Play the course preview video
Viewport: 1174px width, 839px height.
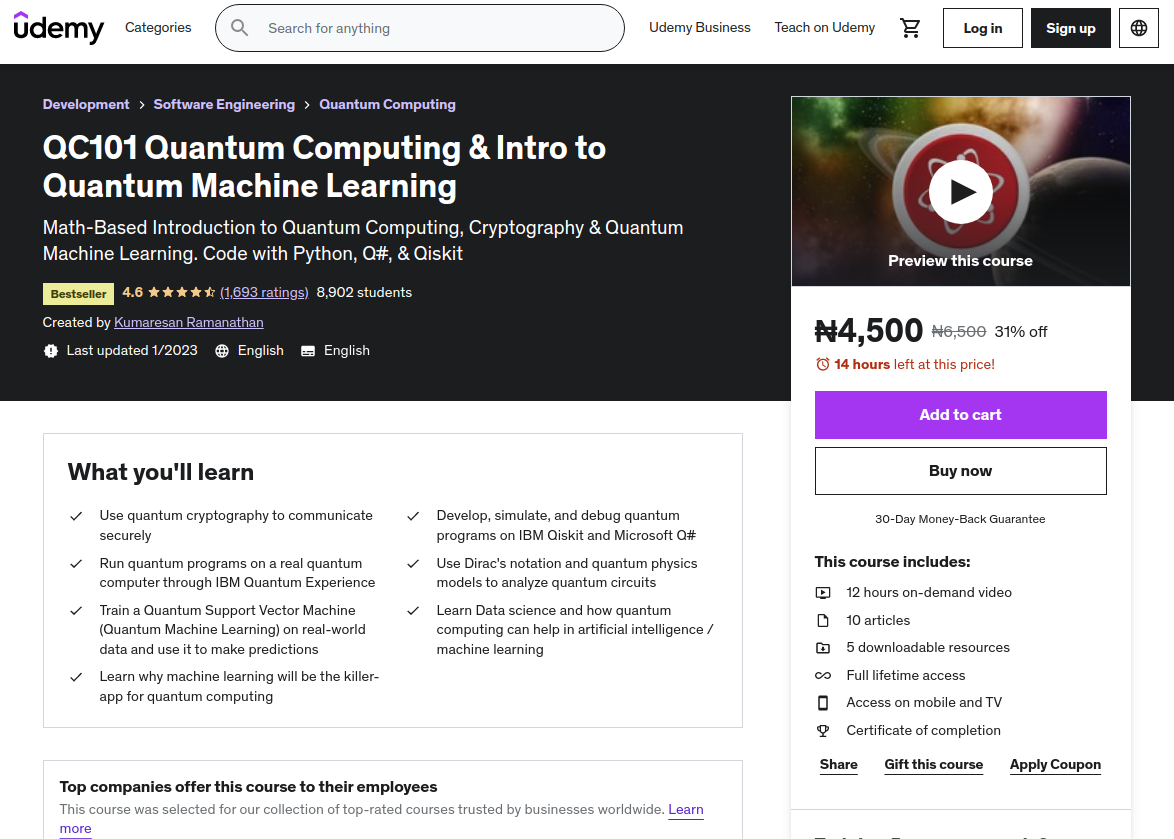960,191
